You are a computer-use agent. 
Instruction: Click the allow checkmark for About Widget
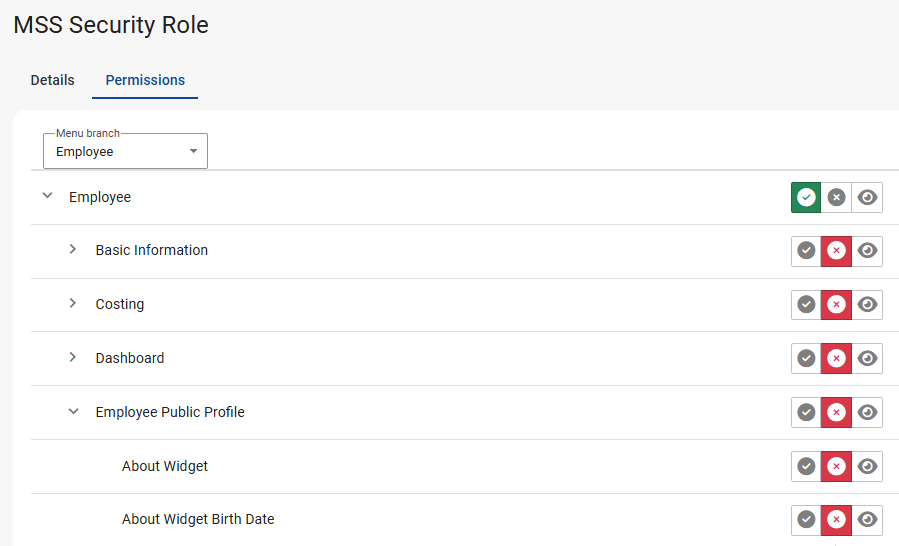pyautogui.click(x=806, y=466)
